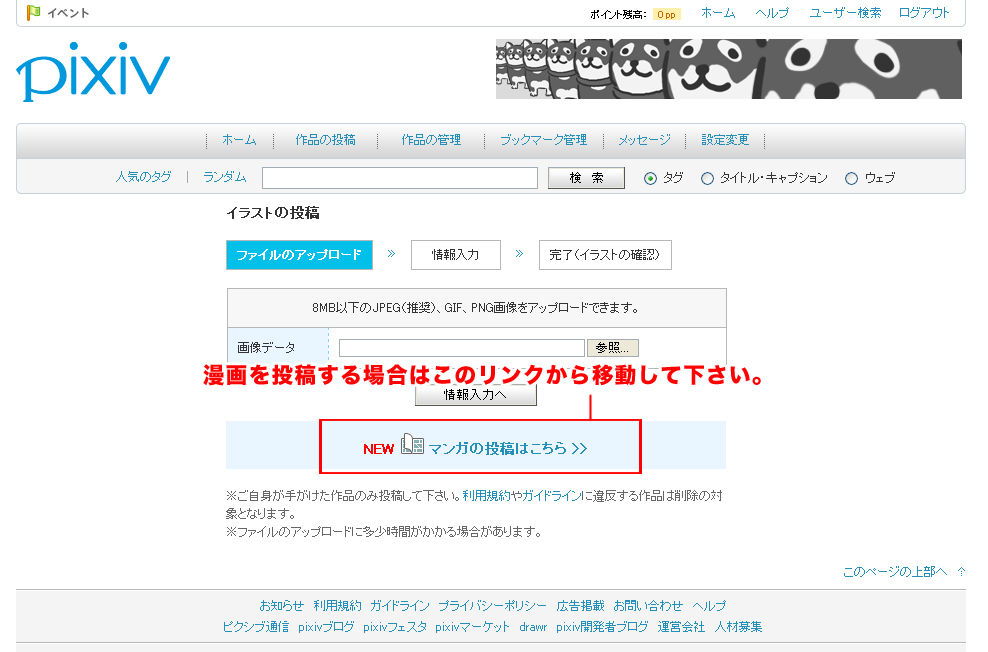This screenshot has width=988, height=652.
Task: Click the 画像データ file path field
Action: pos(462,348)
